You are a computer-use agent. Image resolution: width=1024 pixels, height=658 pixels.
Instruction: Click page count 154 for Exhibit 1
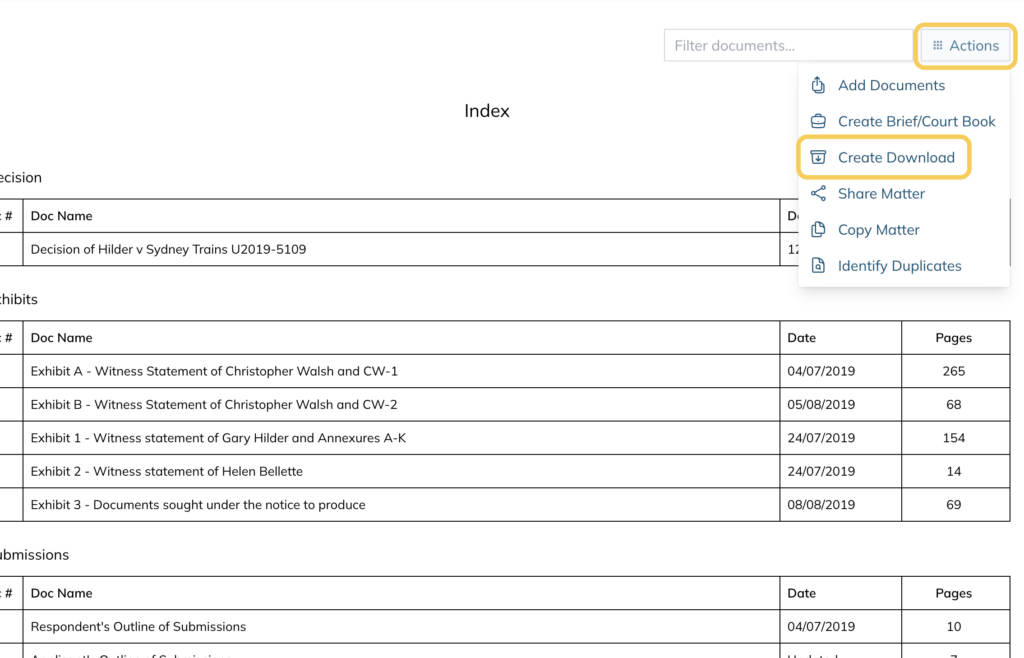pos(953,438)
